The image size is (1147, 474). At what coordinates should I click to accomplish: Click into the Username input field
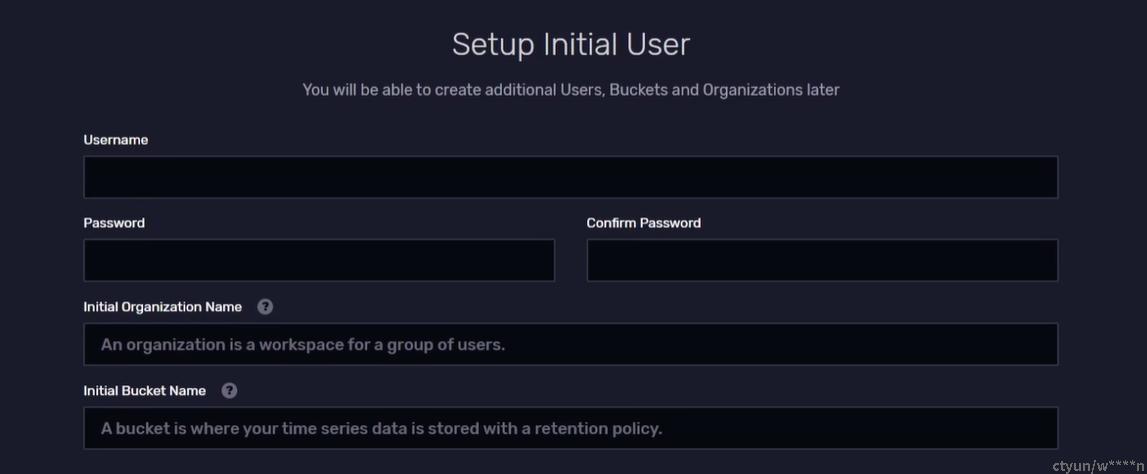(571, 177)
